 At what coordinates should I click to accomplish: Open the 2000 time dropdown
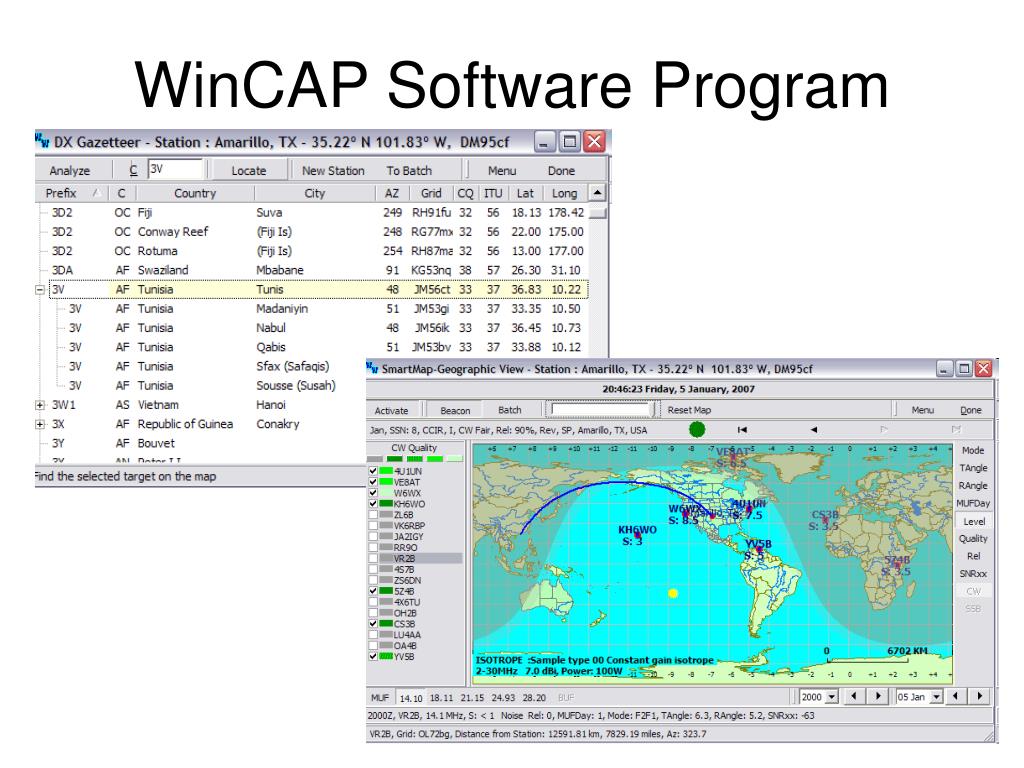(831, 697)
